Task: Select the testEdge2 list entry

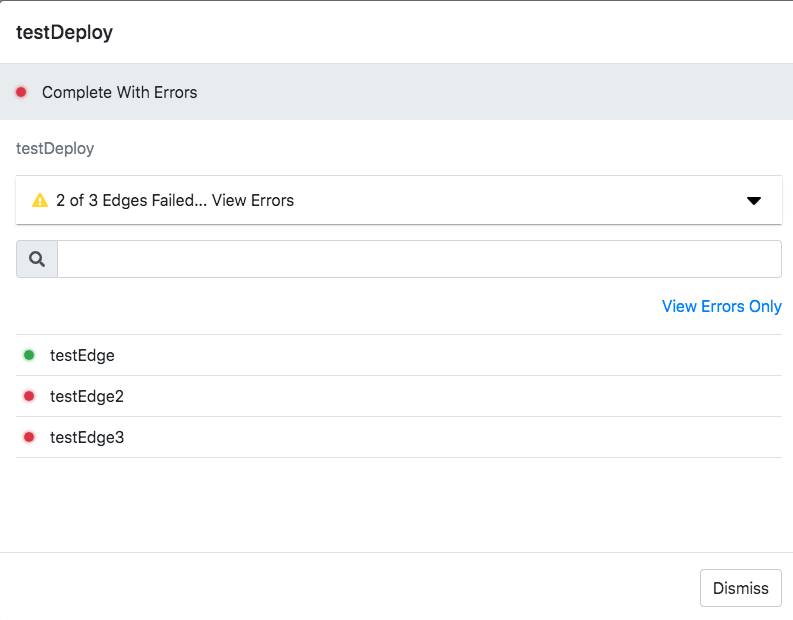Action: click(x=87, y=396)
